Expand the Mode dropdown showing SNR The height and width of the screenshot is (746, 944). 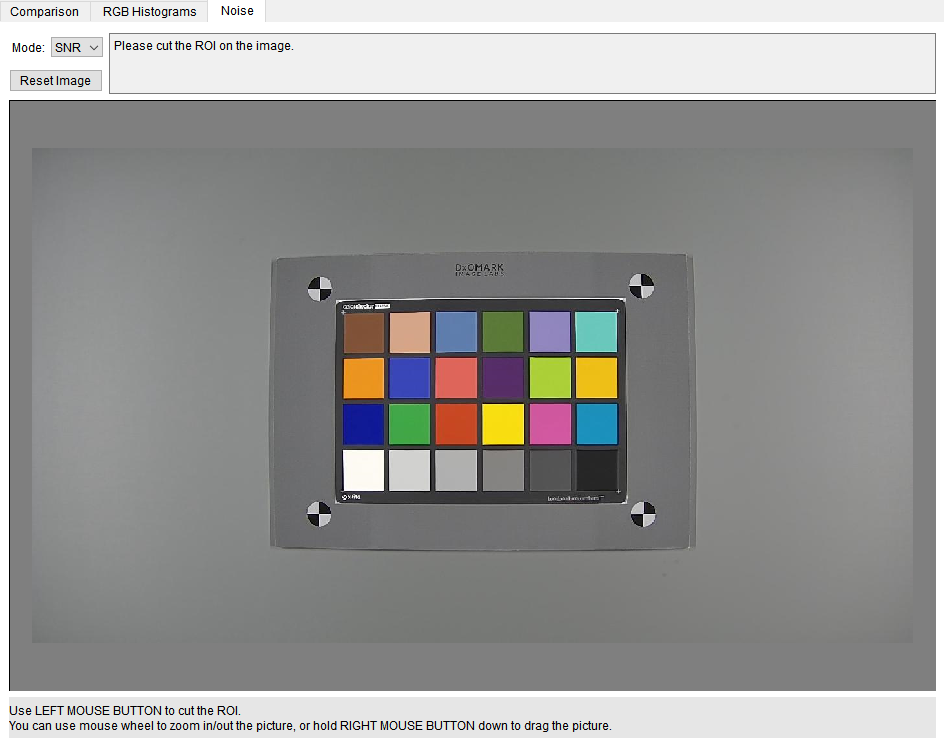click(77, 48)
